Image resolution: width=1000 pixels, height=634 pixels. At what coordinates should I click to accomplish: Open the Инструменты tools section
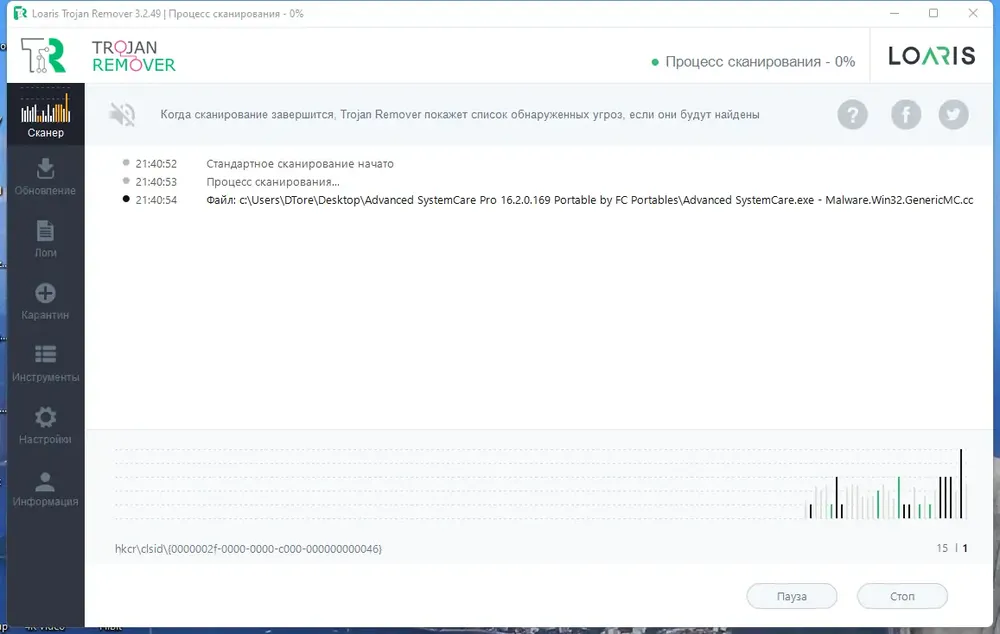tap(45, 363)
